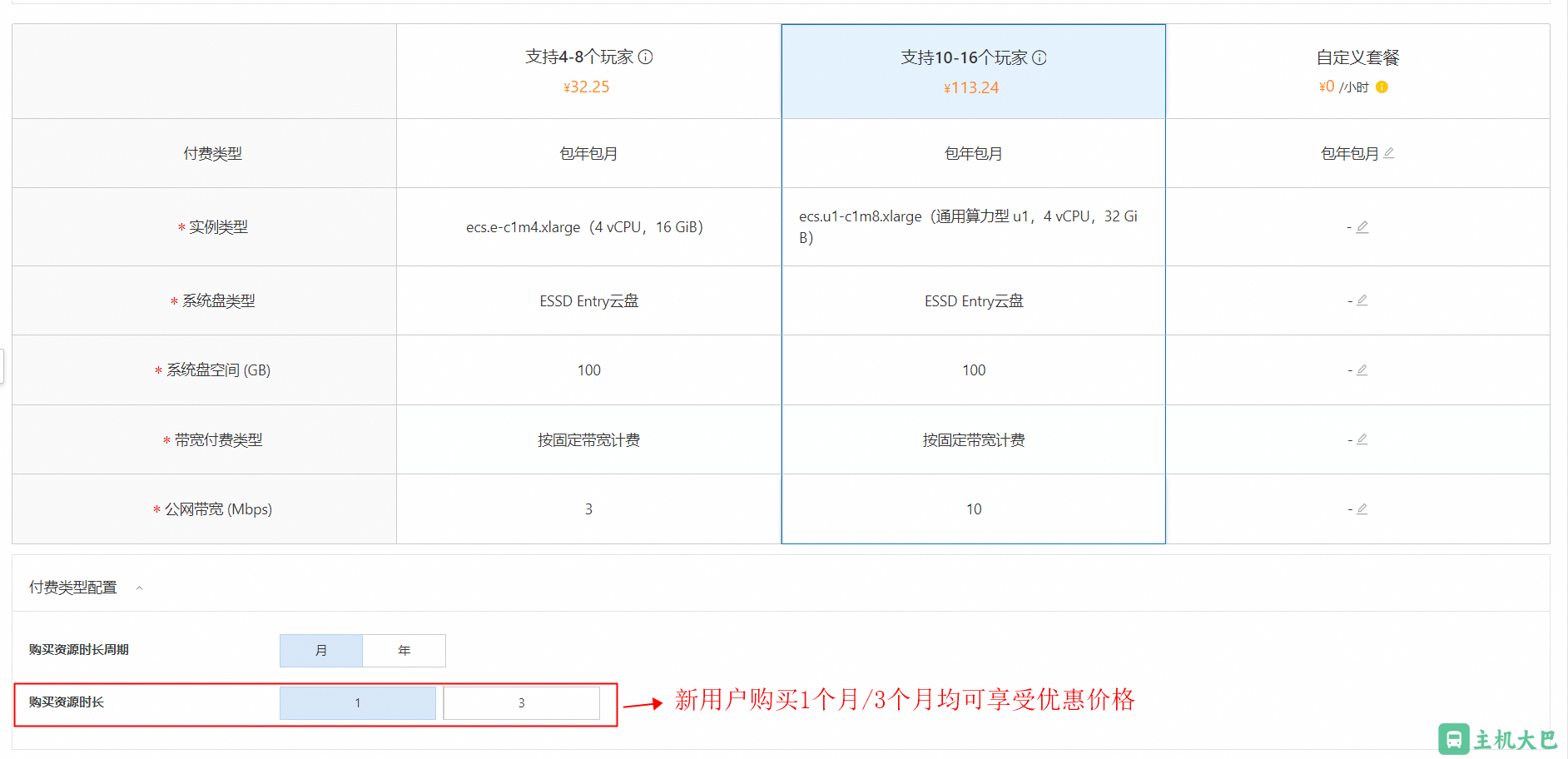Select 年 as purchase duration period

(x=404, y=651)
